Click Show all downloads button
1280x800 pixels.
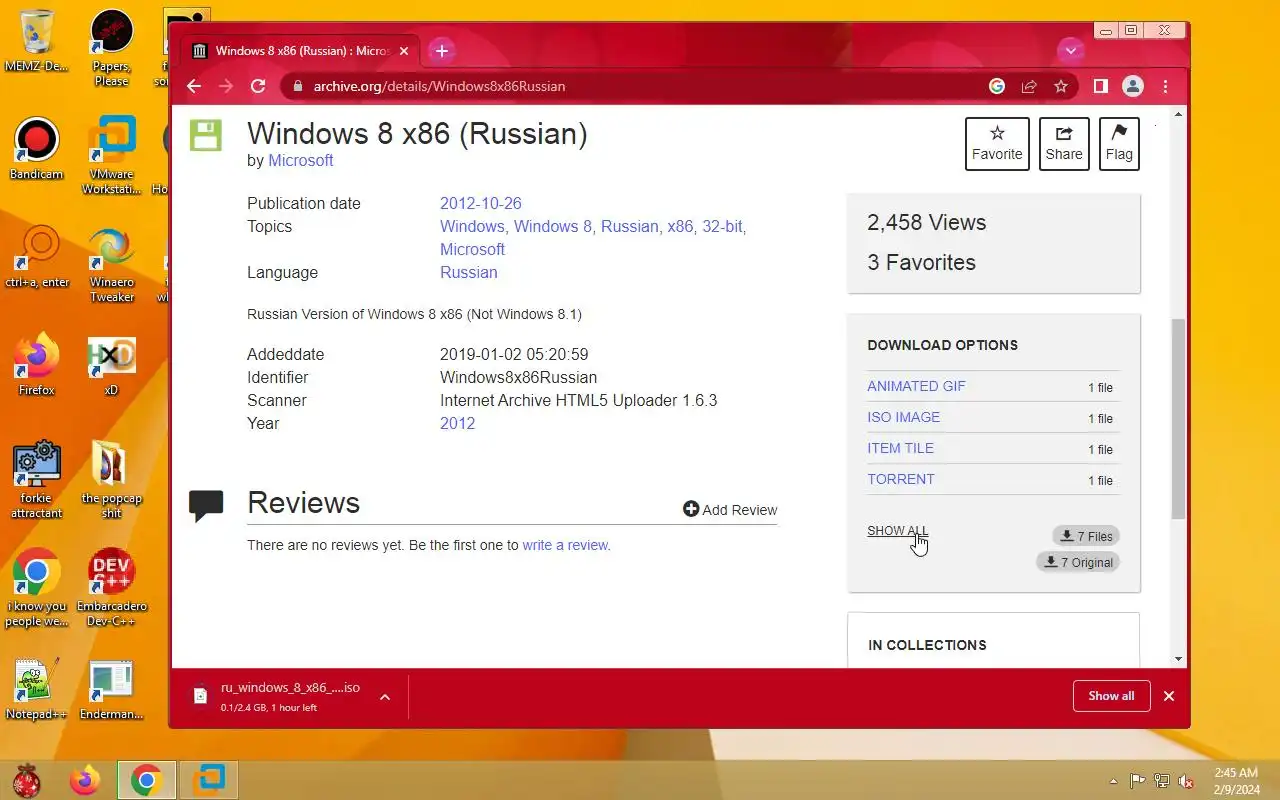pyautogui.click(x=1111, y=696)
